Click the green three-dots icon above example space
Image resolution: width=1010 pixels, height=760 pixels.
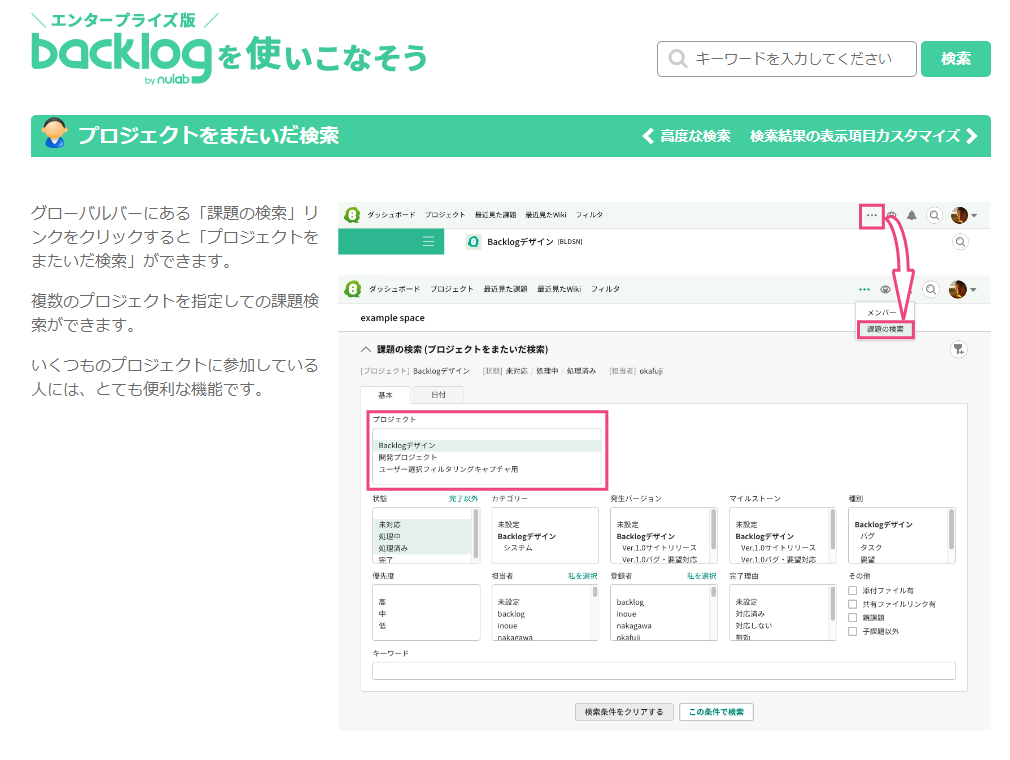(x=864, y=289)
